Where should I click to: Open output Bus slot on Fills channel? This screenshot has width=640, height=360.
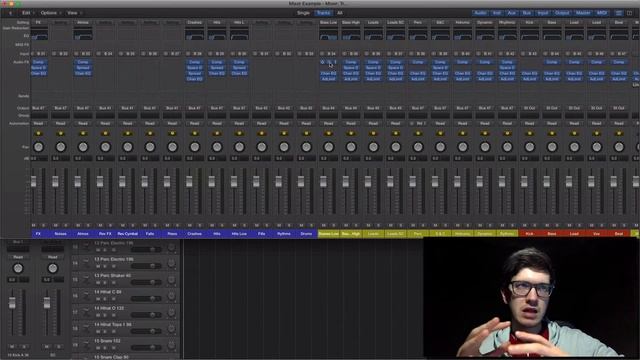[262, 108]
